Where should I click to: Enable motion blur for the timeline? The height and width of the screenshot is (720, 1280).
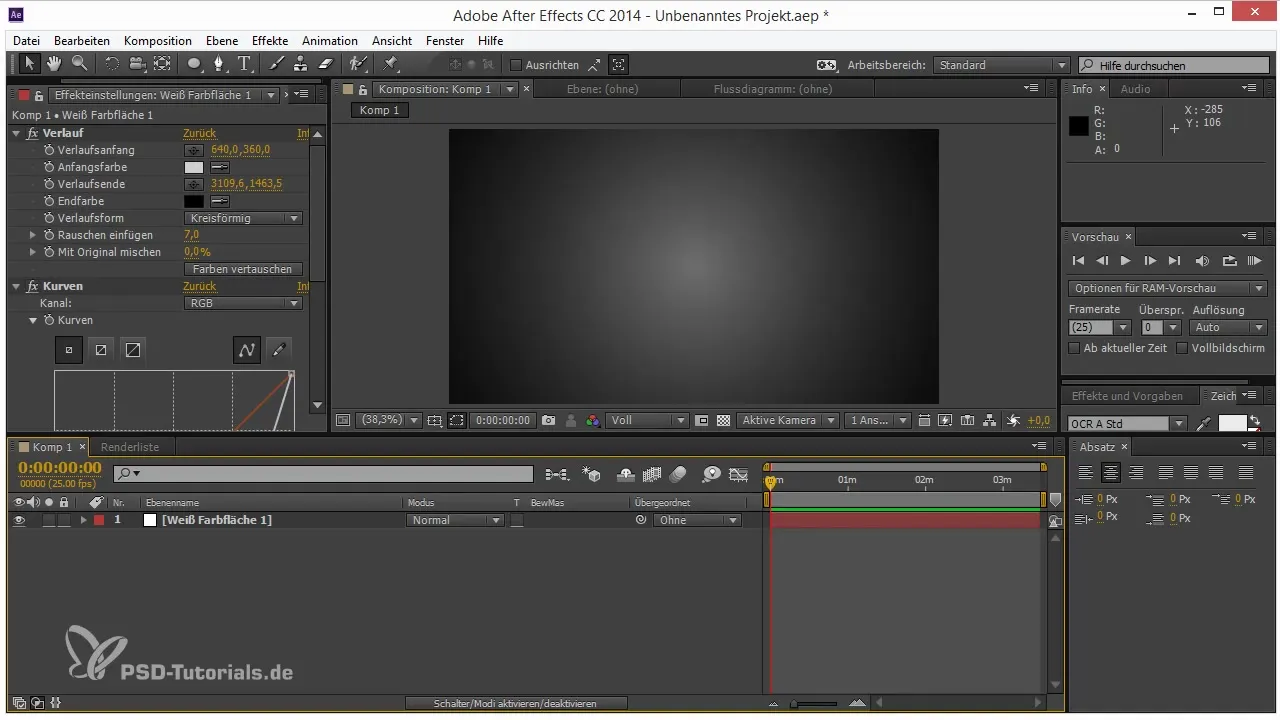tap(679, 474)
